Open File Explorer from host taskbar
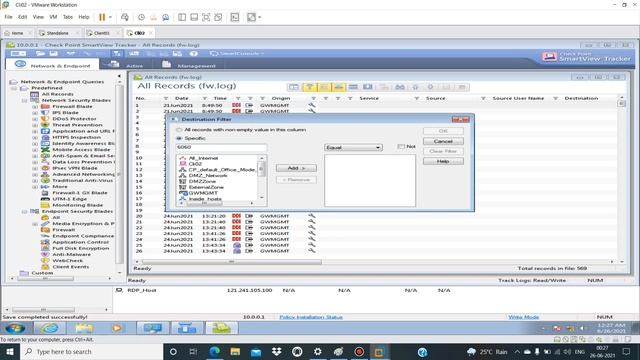The height and width of the screenshot is (360, 640). tap(235, 351)
